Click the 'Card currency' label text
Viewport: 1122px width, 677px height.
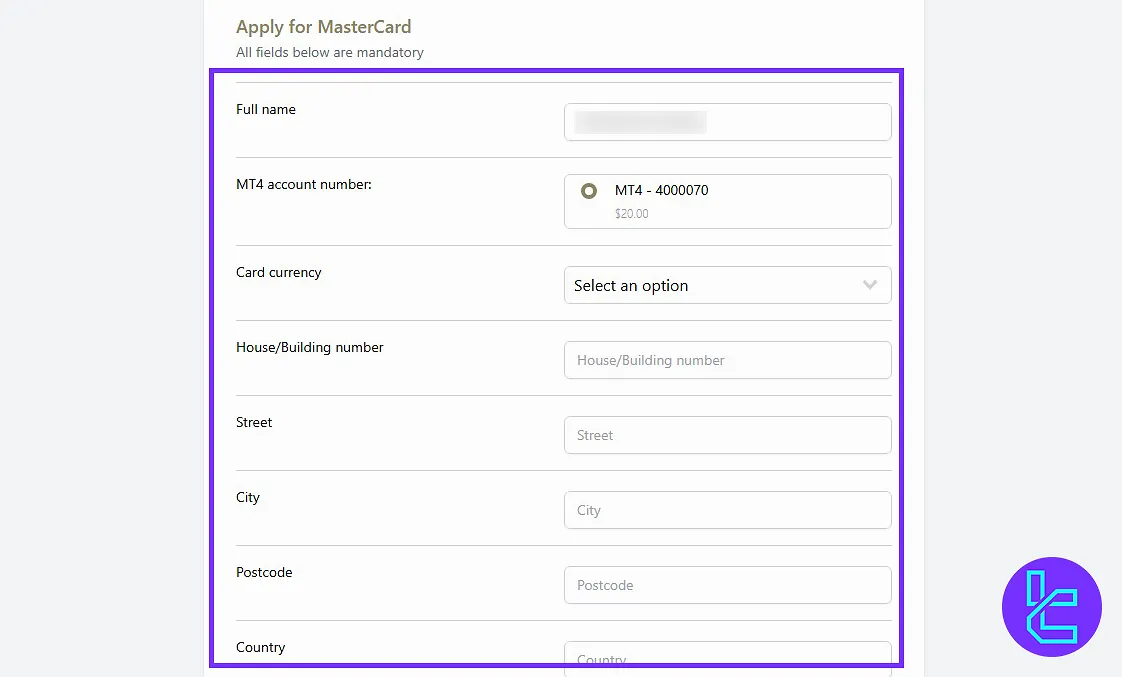tap(279, 272)
